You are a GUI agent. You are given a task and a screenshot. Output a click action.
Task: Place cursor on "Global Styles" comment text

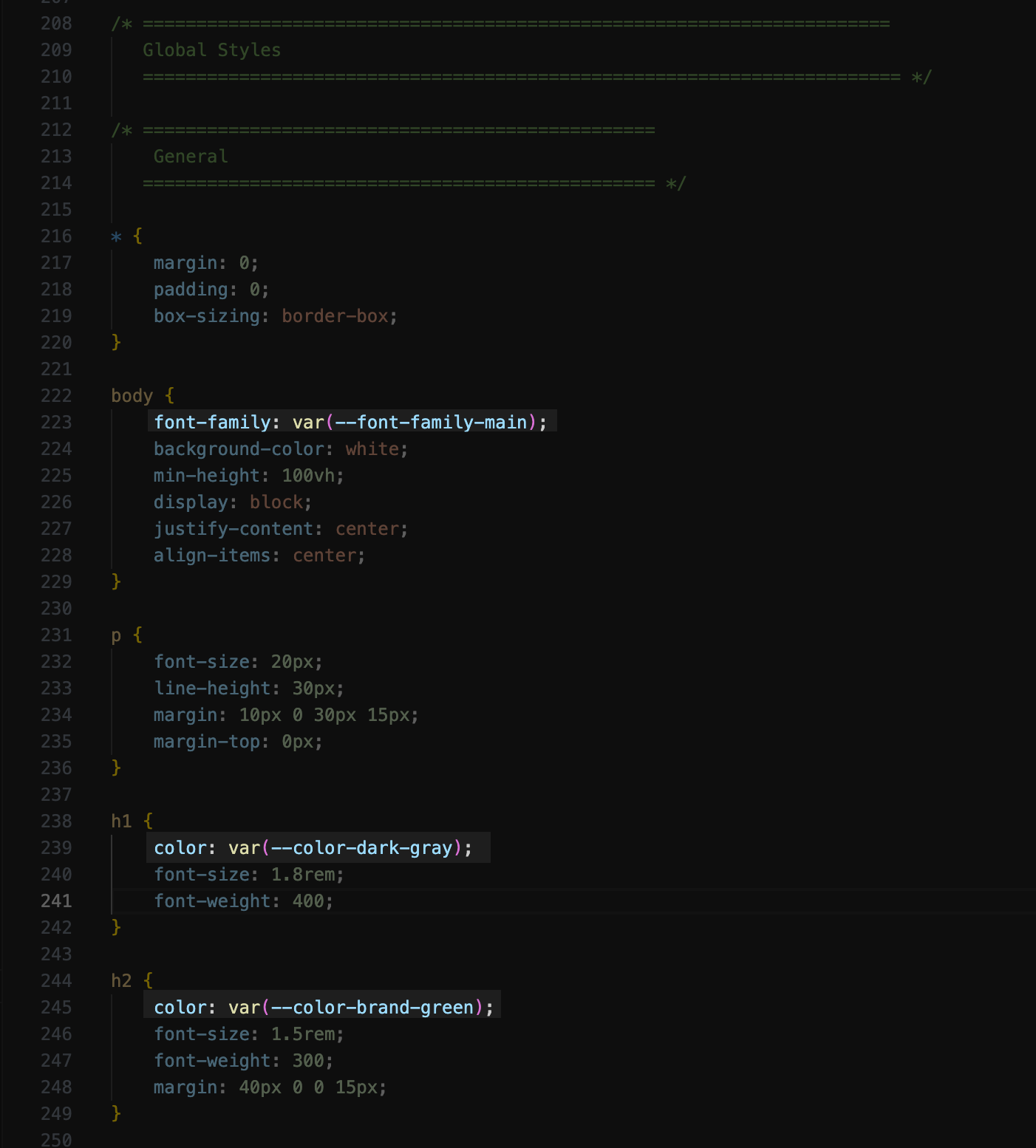click(211, 50)
